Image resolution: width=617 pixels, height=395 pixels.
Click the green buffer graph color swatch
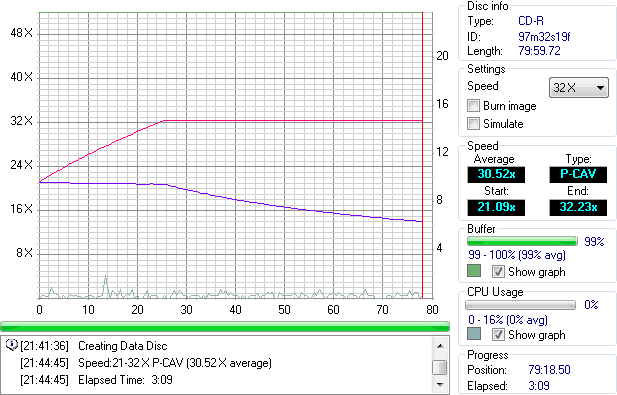(x=474, y=271)
